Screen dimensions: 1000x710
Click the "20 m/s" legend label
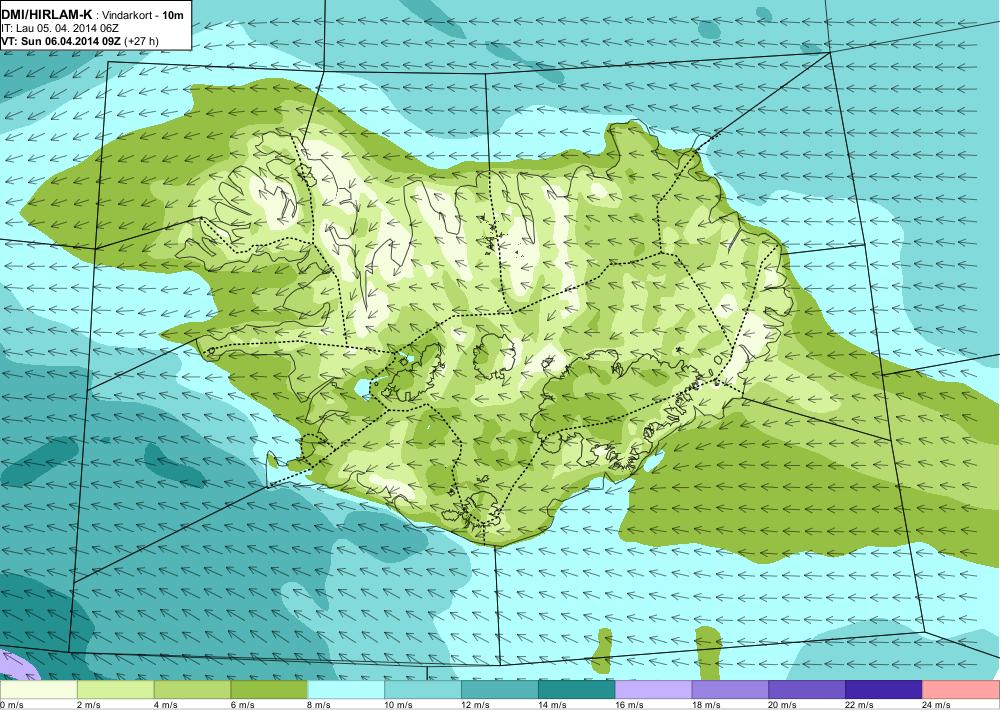pyautogui.click(x=784, y=705)
